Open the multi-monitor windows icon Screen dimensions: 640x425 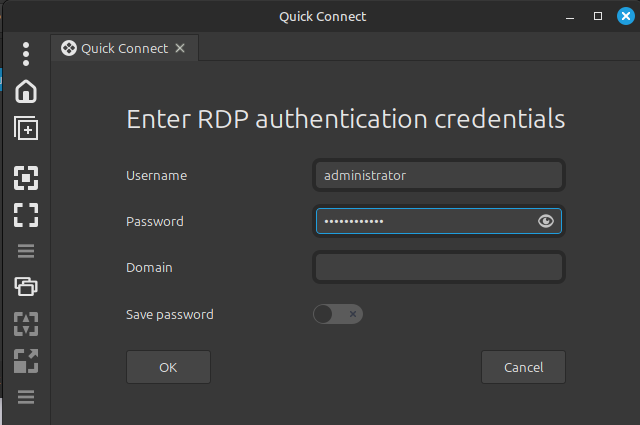click(26, 286)
